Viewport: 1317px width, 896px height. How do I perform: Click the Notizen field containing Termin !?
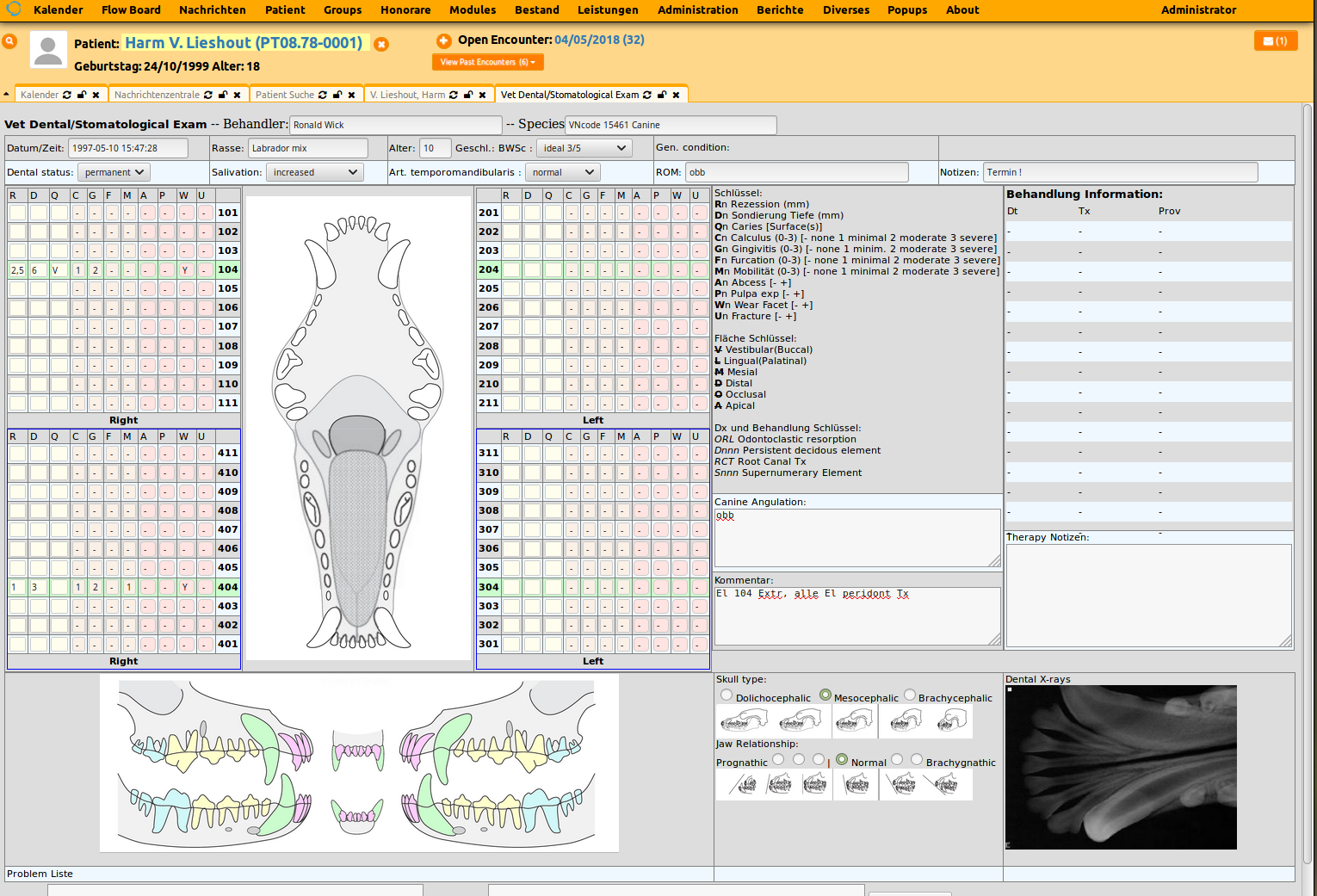pyautogui.click(x=1120, y=172)
